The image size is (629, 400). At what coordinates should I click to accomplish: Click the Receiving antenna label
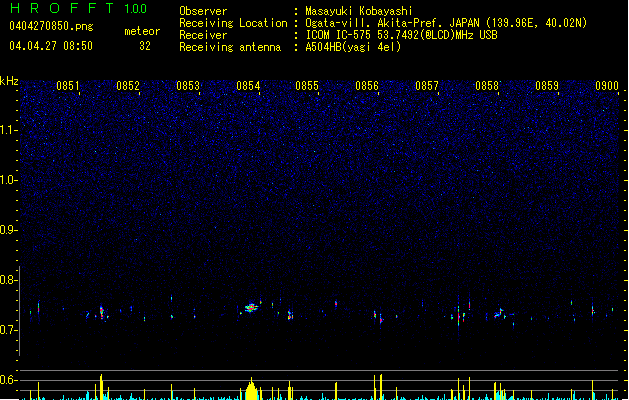230,47
